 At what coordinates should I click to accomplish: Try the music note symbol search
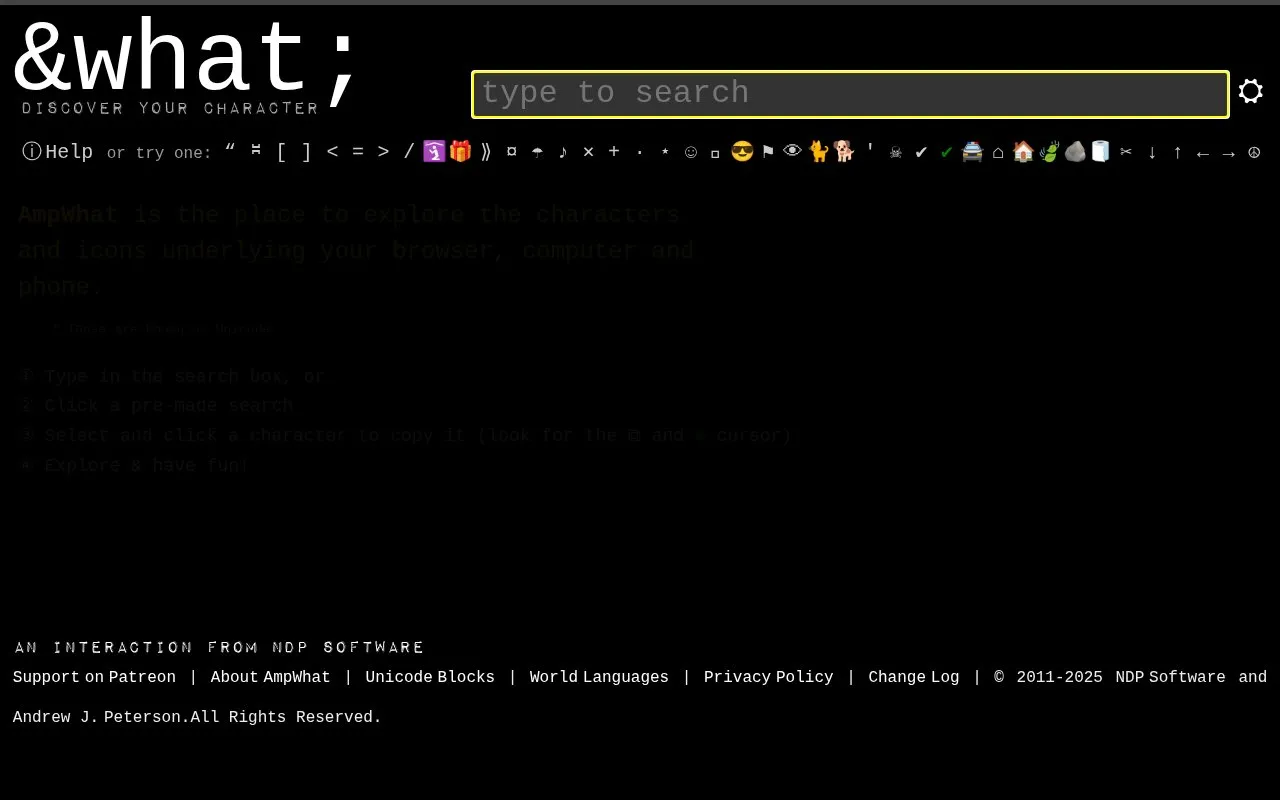click(563, 152)
